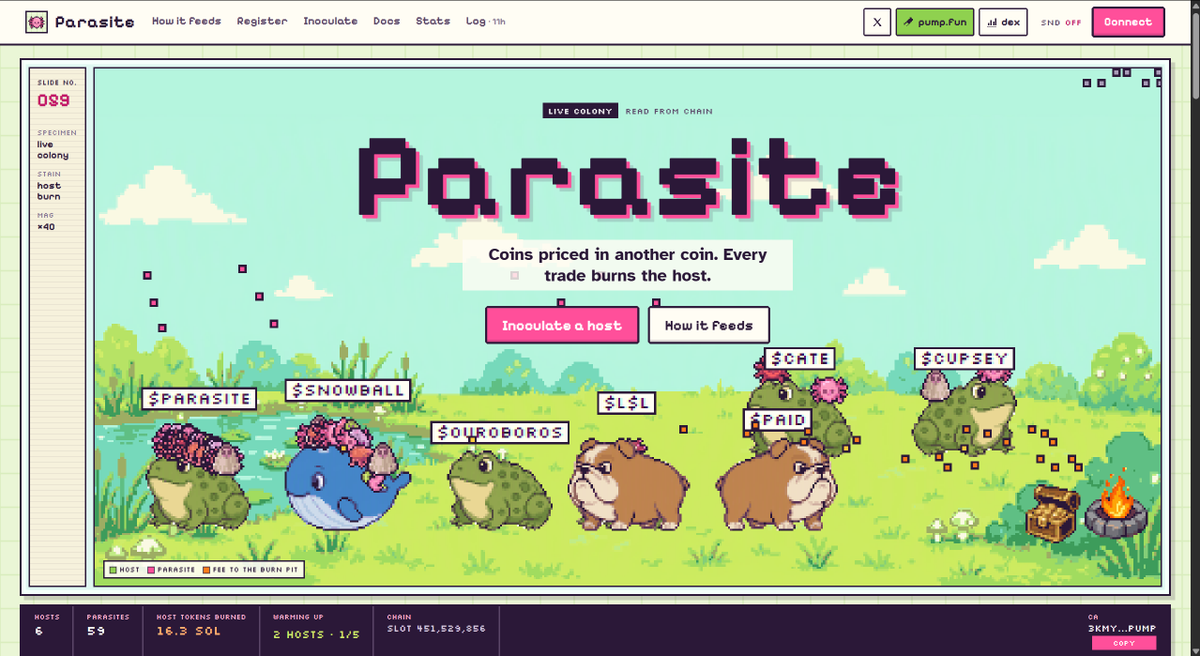The height and width of the screenshot is (656, 1200).
Task: Click the 3KMY...PUMP contract address
Action: click(x=1122, y=628)
